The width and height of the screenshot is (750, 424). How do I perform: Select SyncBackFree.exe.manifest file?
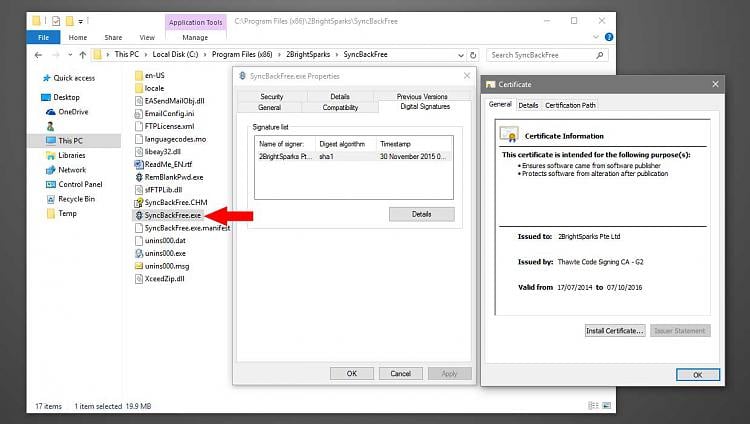(182, 228)
